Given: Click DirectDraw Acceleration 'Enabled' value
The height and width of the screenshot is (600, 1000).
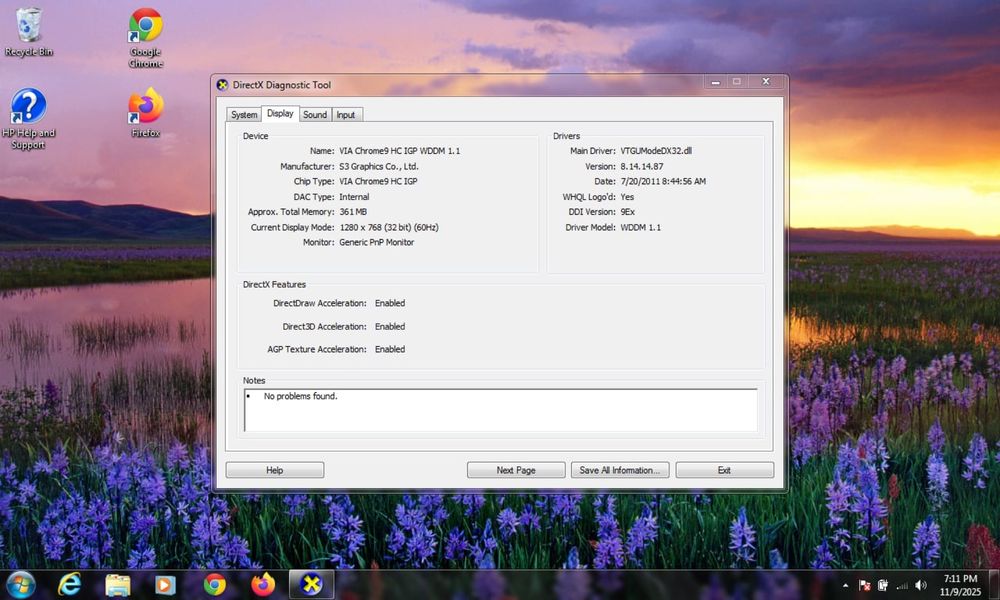Looking at the screenshot, I should (x=390, y=304).
